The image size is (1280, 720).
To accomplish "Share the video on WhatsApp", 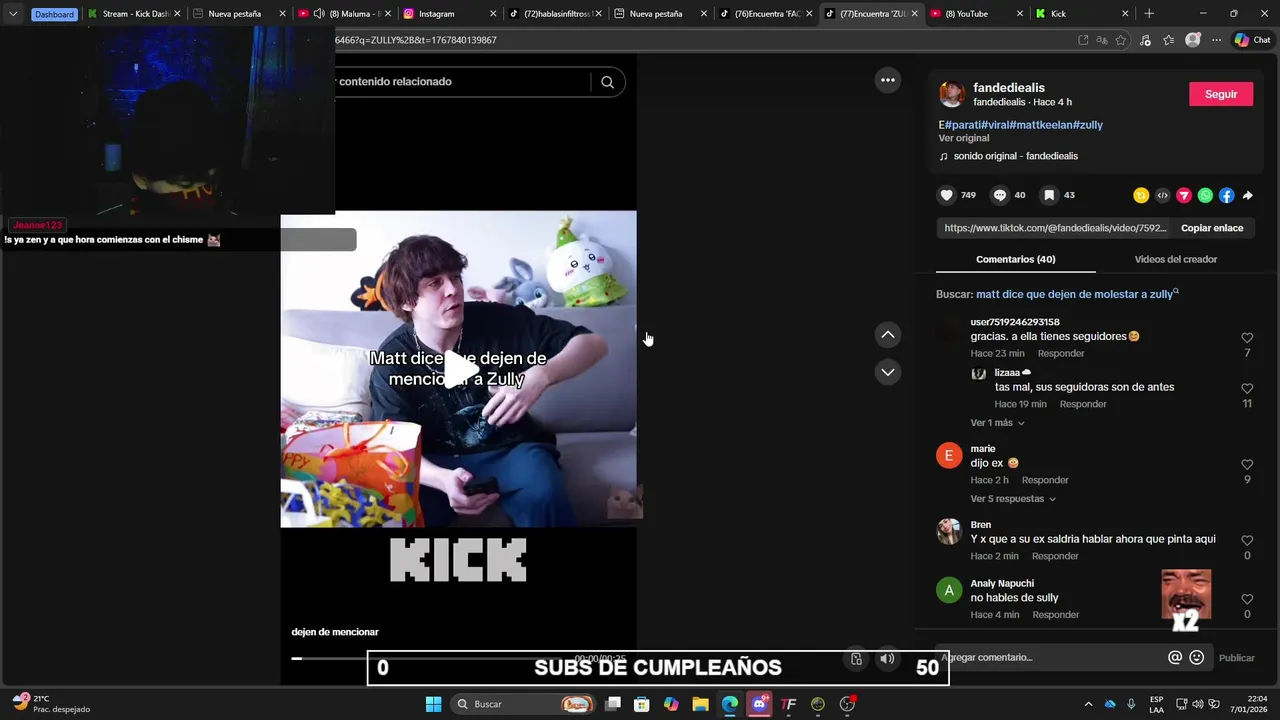I will (1205, 195).
